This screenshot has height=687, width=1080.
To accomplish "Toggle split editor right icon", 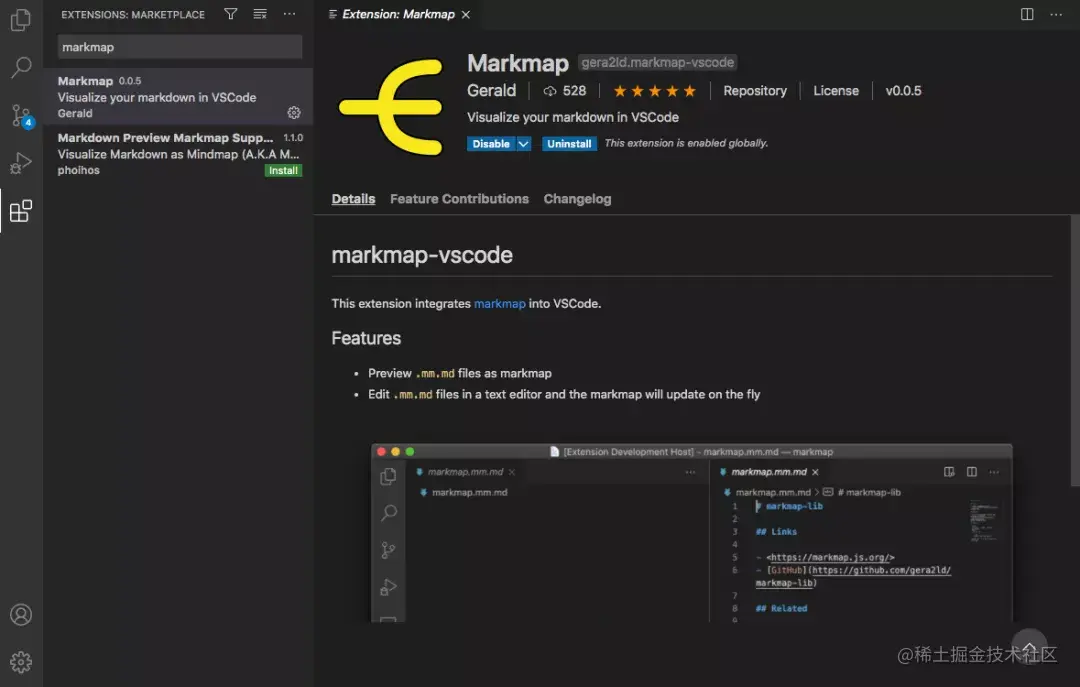I will [1027, 14].
